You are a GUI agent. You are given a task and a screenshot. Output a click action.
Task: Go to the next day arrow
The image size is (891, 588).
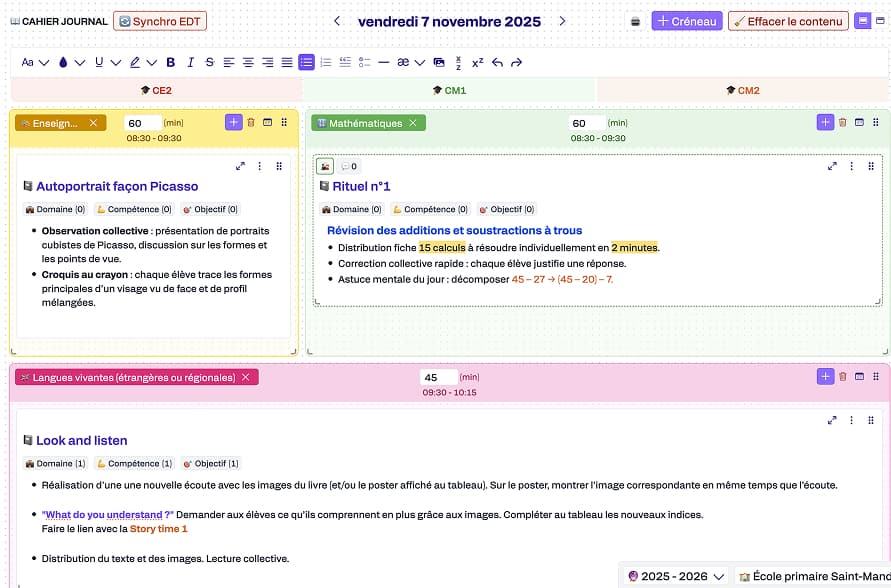click(x=562, y=21)
